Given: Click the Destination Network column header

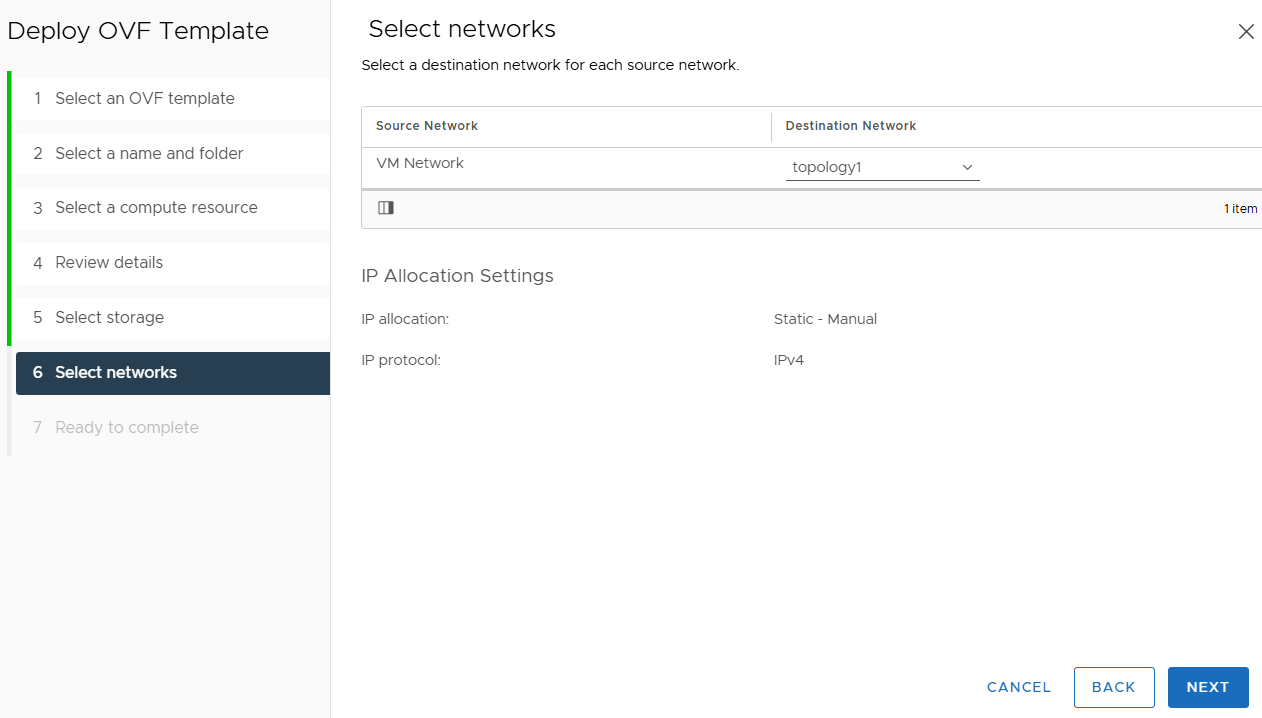Looking at the screenshot, I should click(851, 126).
